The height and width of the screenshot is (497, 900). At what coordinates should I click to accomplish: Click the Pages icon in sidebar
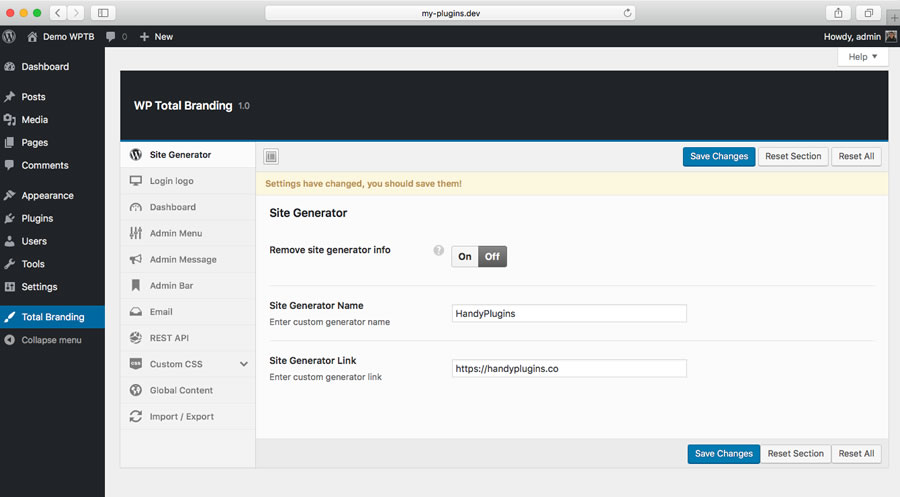tap(9, 142)
